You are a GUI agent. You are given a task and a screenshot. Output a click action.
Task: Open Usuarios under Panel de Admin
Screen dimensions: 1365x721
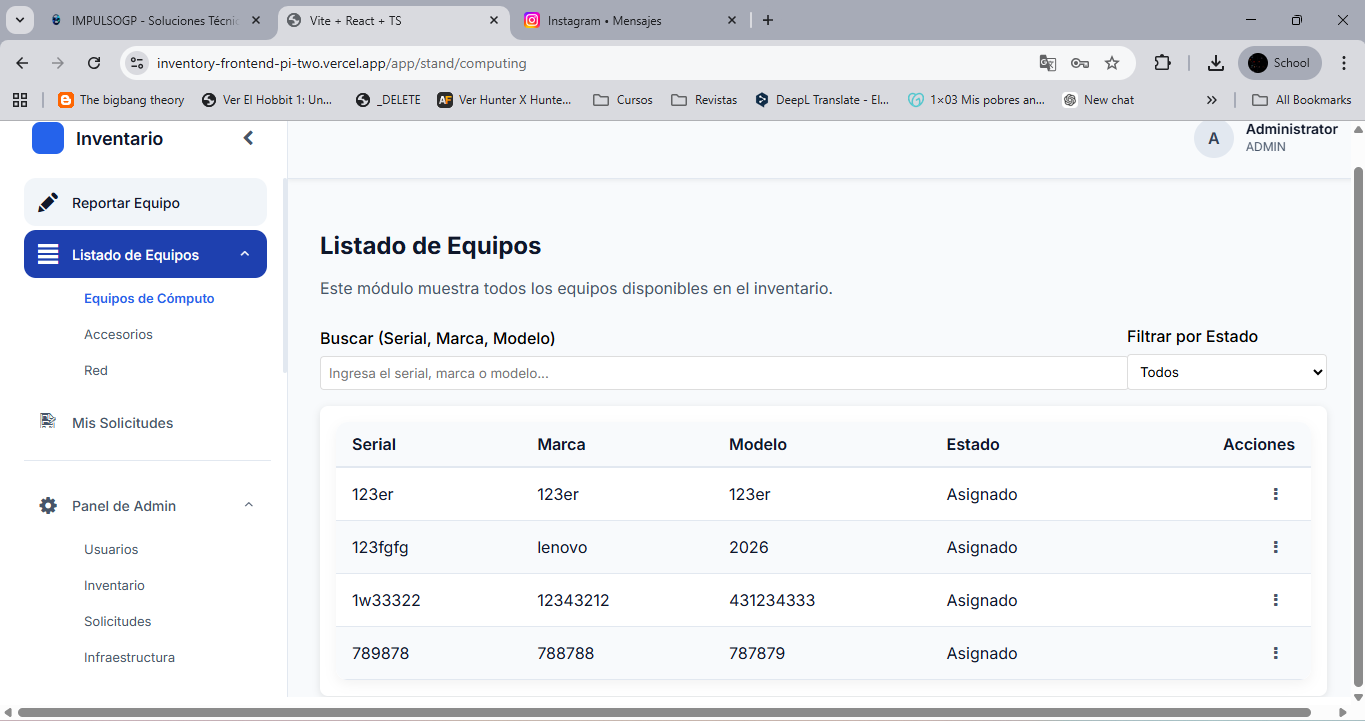click(111, 550)
